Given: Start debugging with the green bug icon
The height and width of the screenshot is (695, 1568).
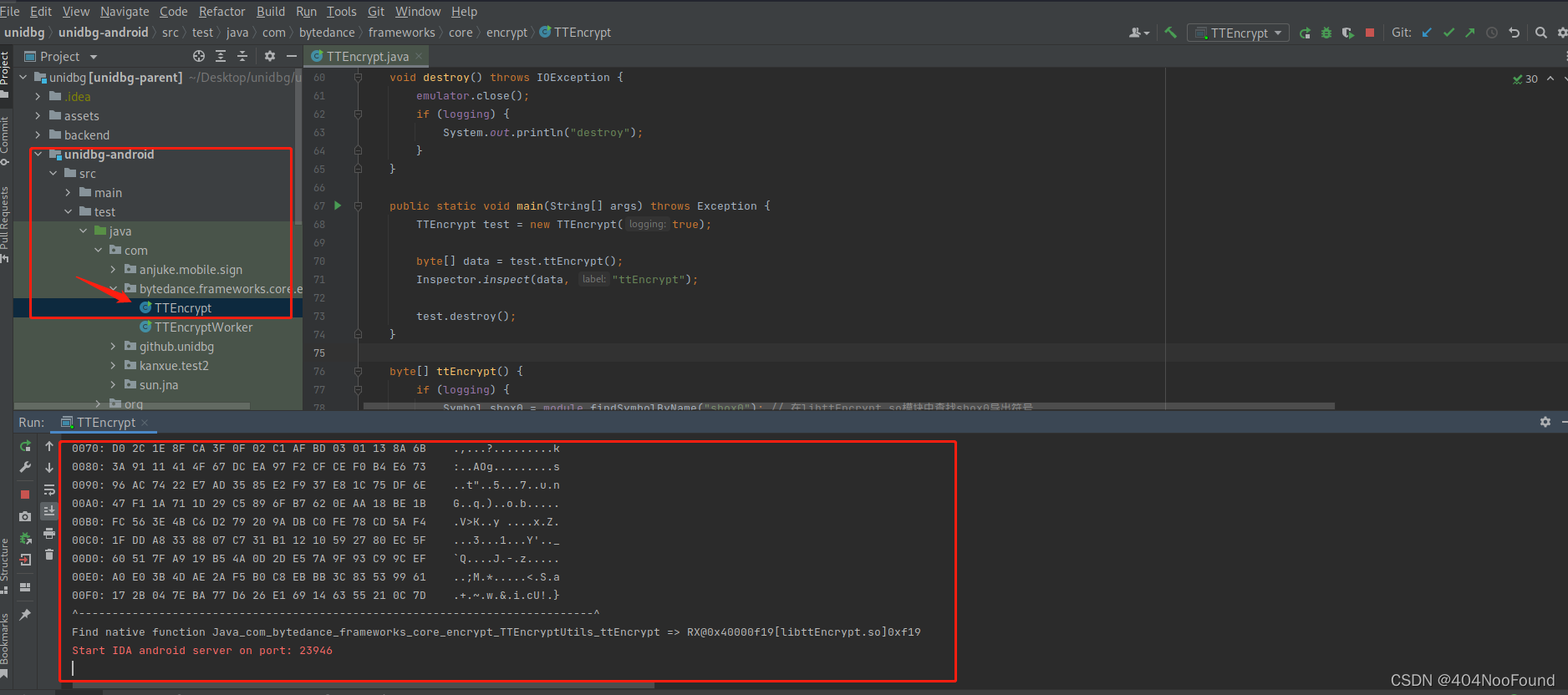Looking at the screenshot, I should pos(1326,33).
